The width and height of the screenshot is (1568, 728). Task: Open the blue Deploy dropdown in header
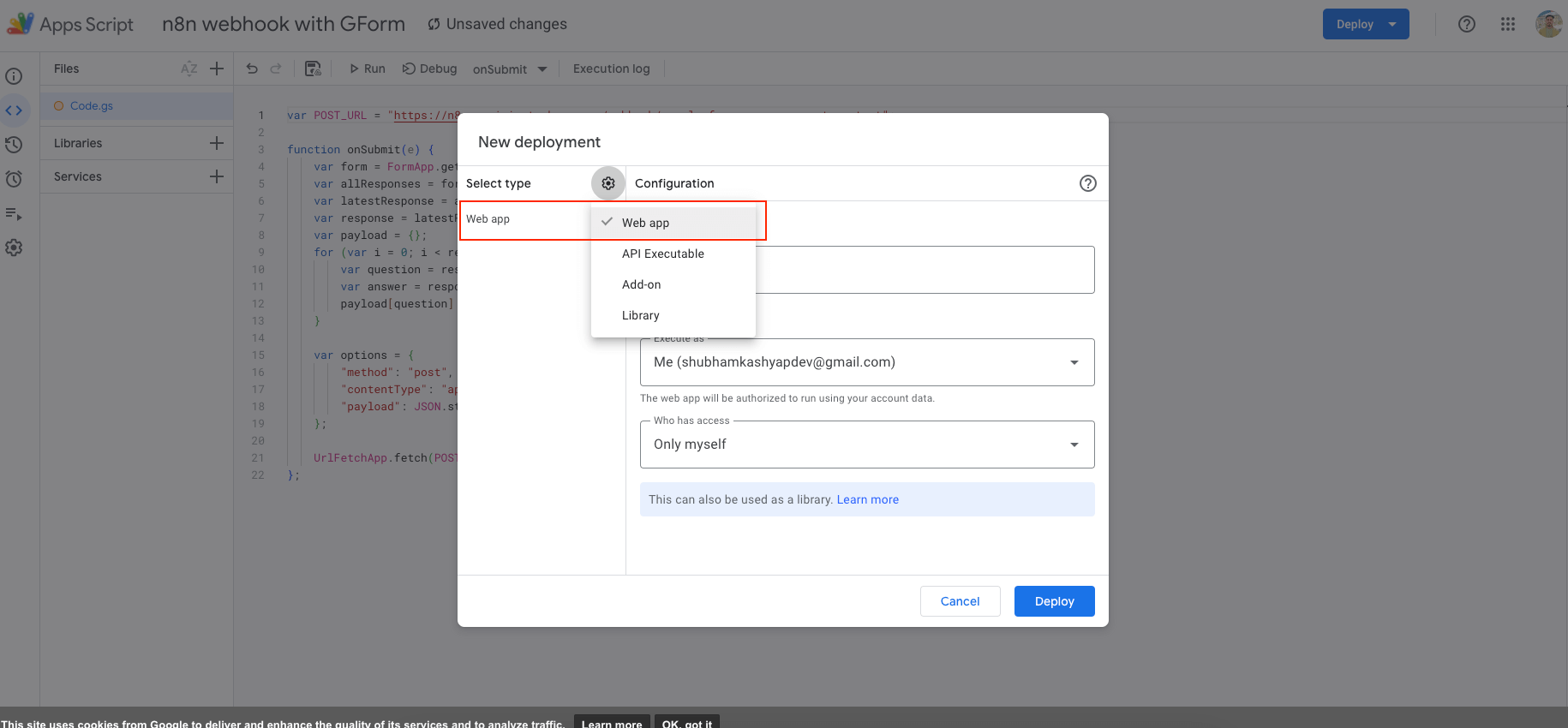[1366, 24]
